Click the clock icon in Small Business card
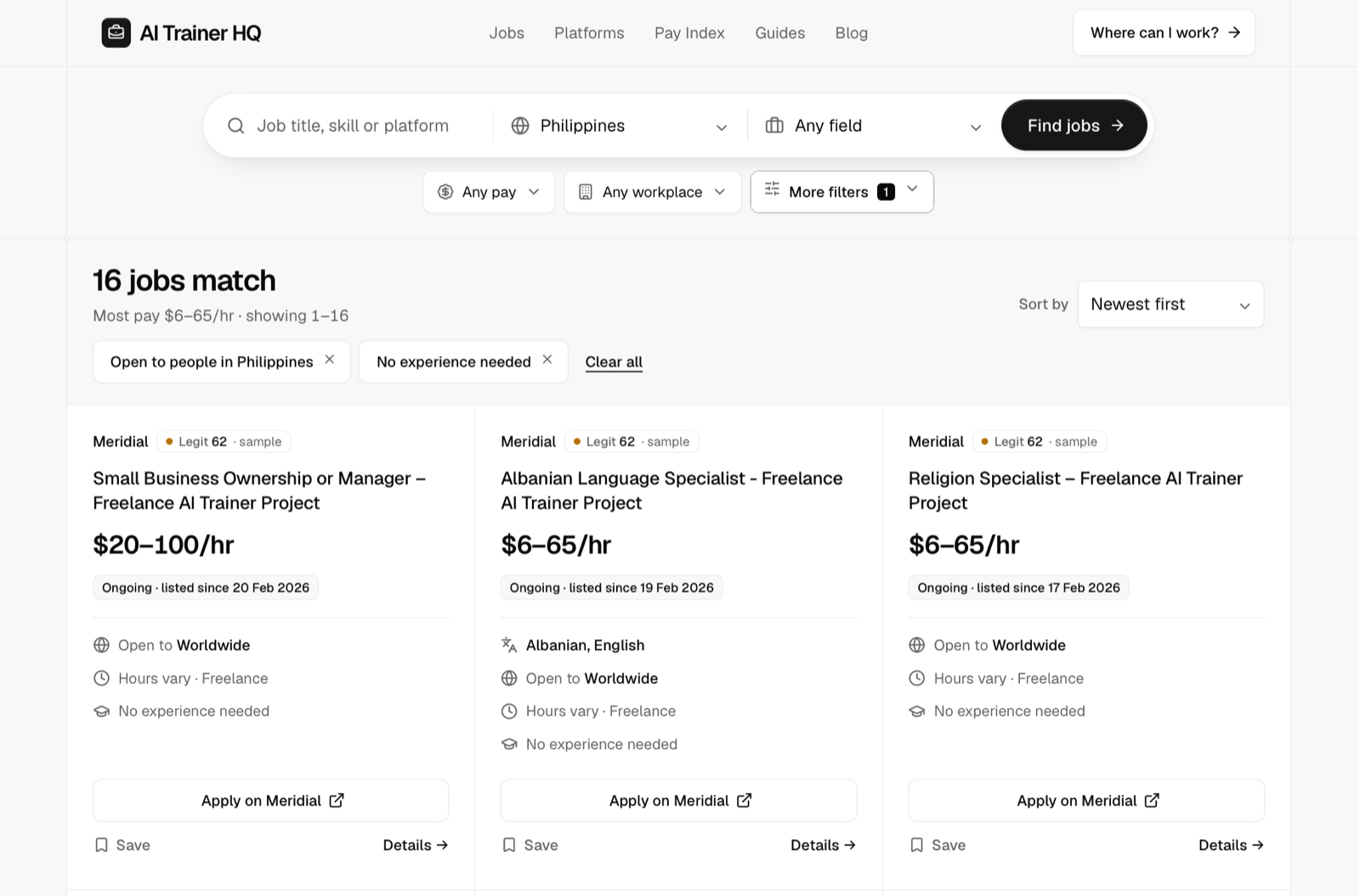Image resolution: width=1360 pixels, height=896 pixels. coord(101,678)
